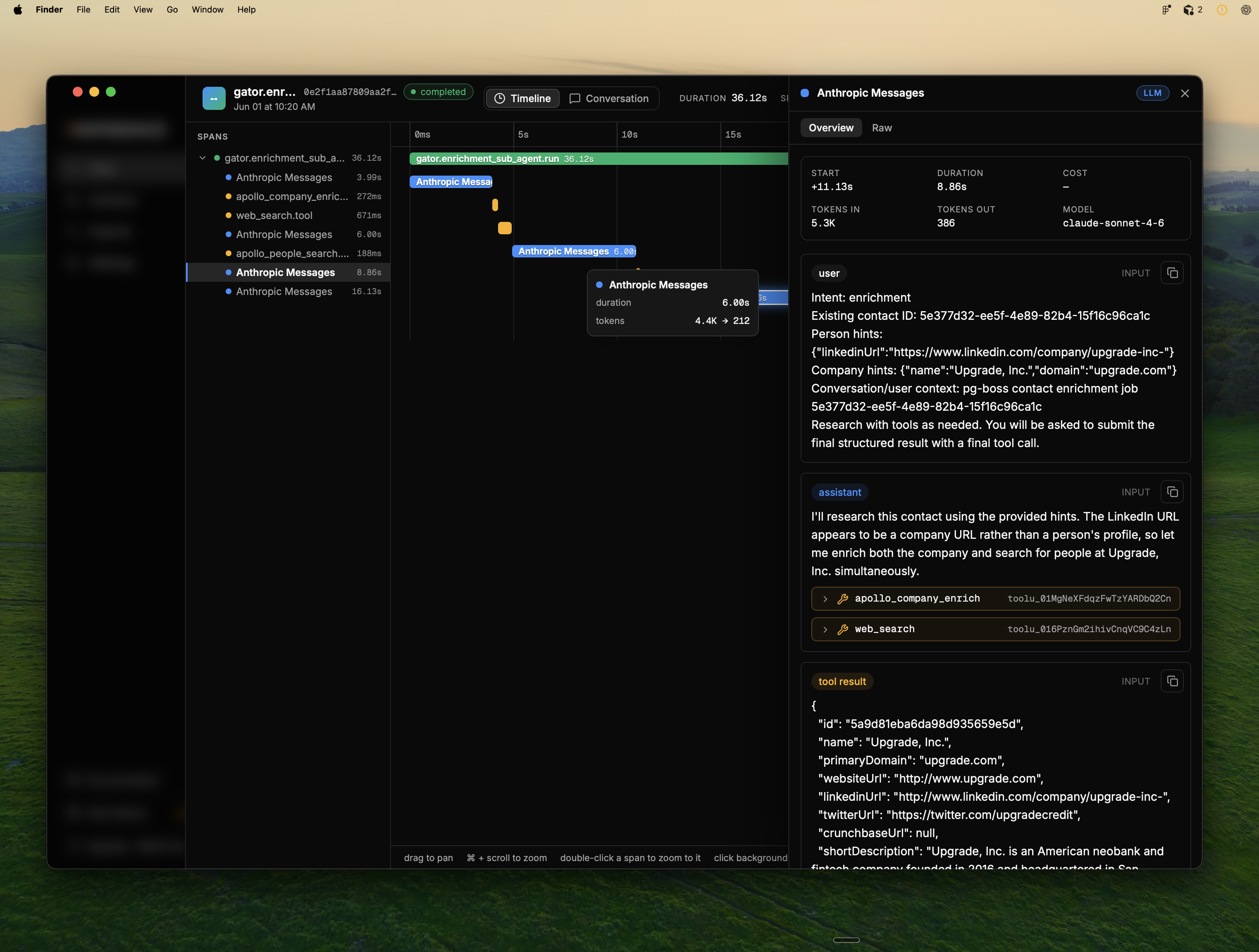Select the Anthropic Messages 3.99s span
The image size is (1259, 952).
289,178
